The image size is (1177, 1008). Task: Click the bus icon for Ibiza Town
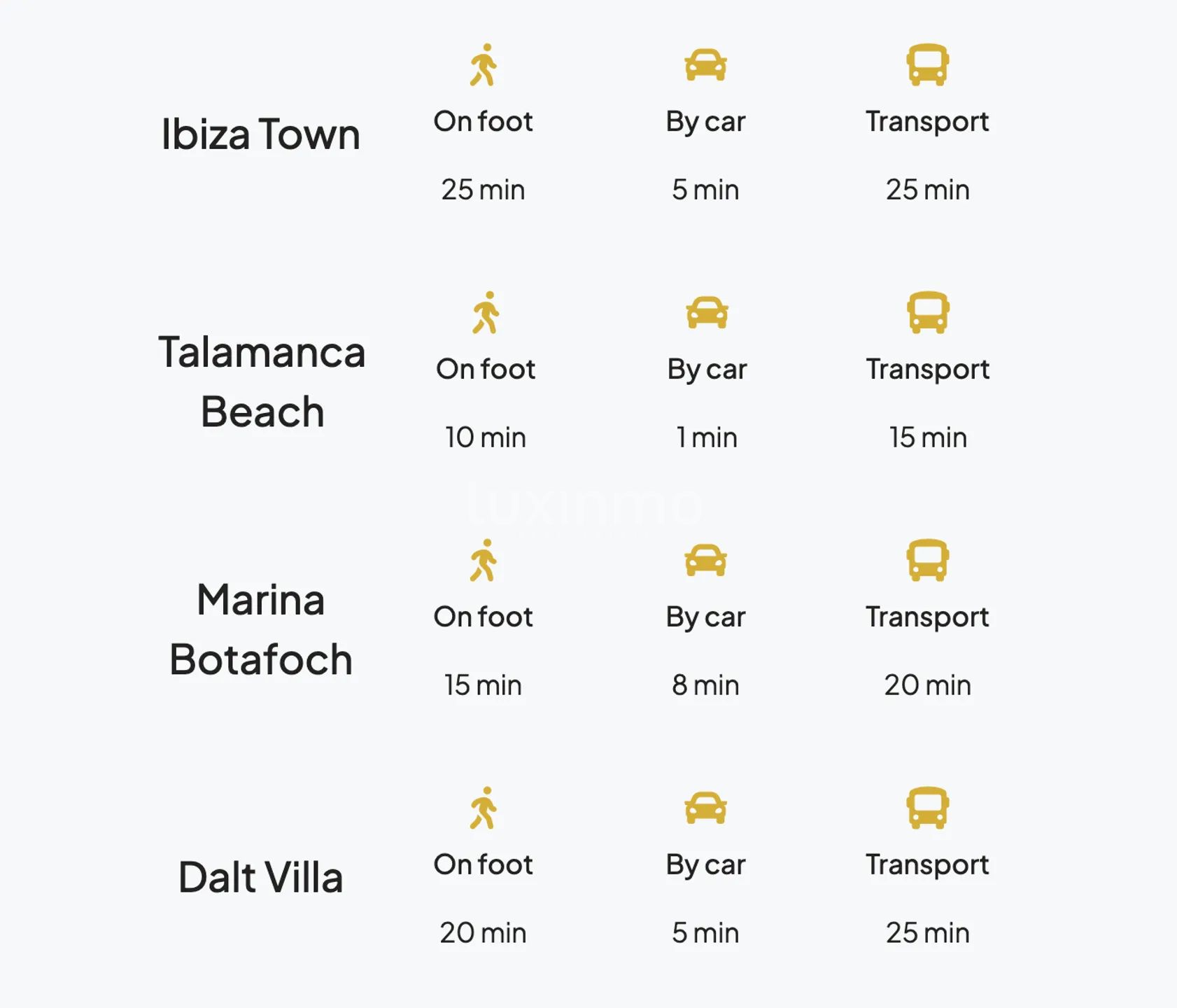(x=927, y=65)
